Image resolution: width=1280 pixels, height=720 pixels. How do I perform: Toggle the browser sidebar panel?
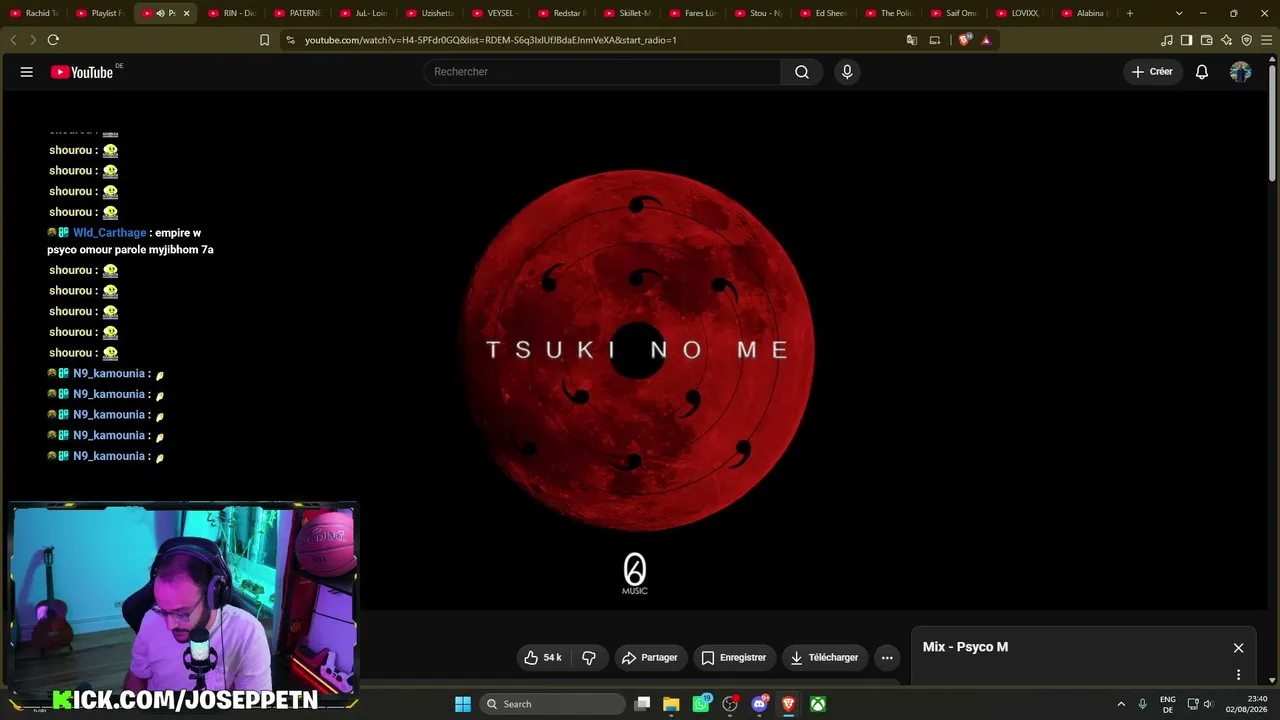click(x=1187, y=40)
